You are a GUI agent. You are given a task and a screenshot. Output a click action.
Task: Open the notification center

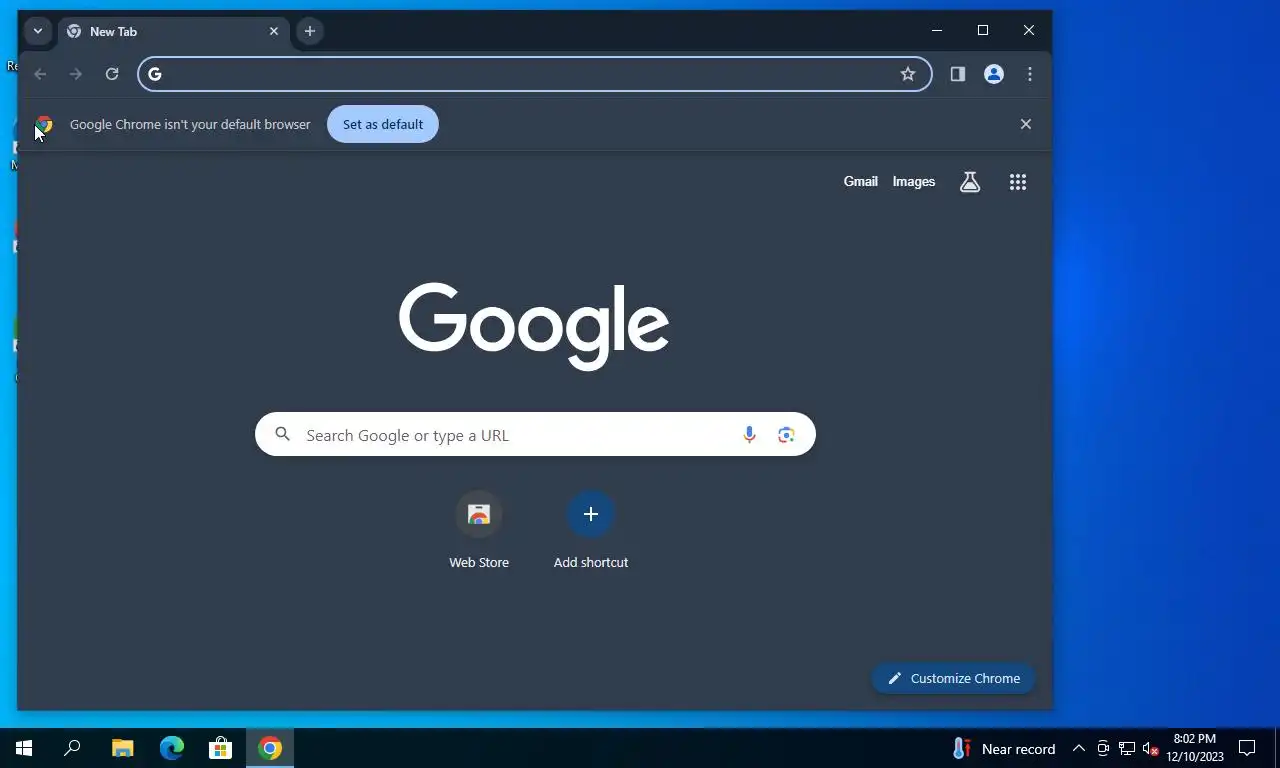pyautogui.click(x=1247, y=748)
